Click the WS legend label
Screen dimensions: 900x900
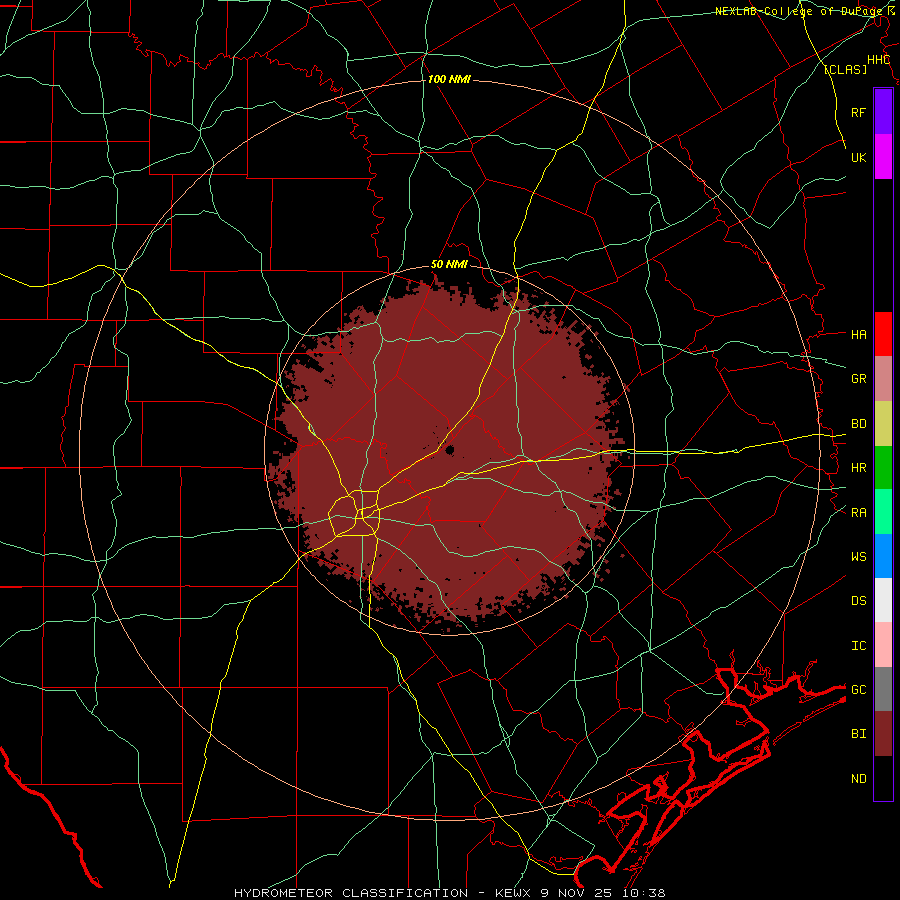858,556
